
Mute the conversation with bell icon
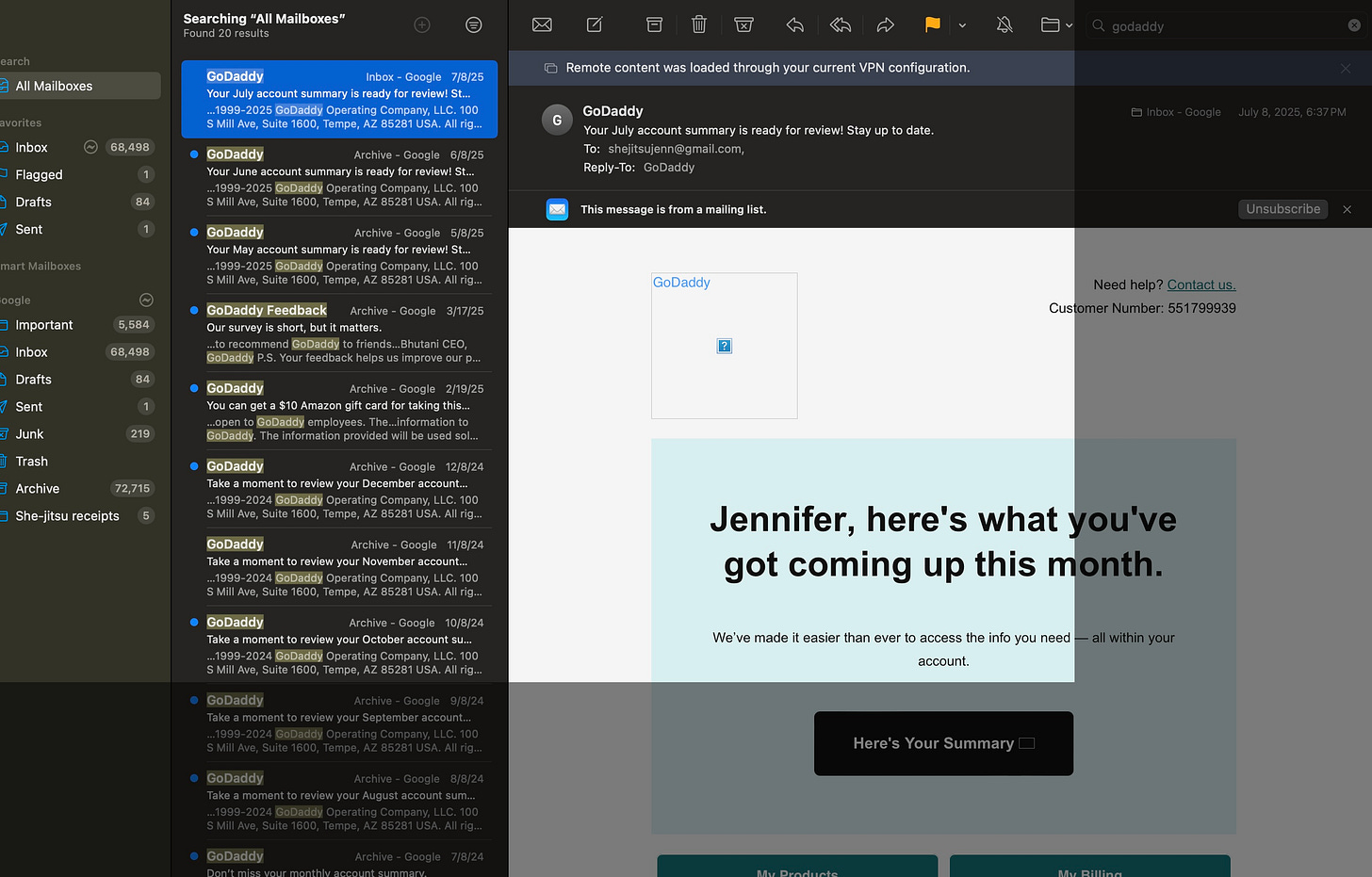coord(1004,25)
